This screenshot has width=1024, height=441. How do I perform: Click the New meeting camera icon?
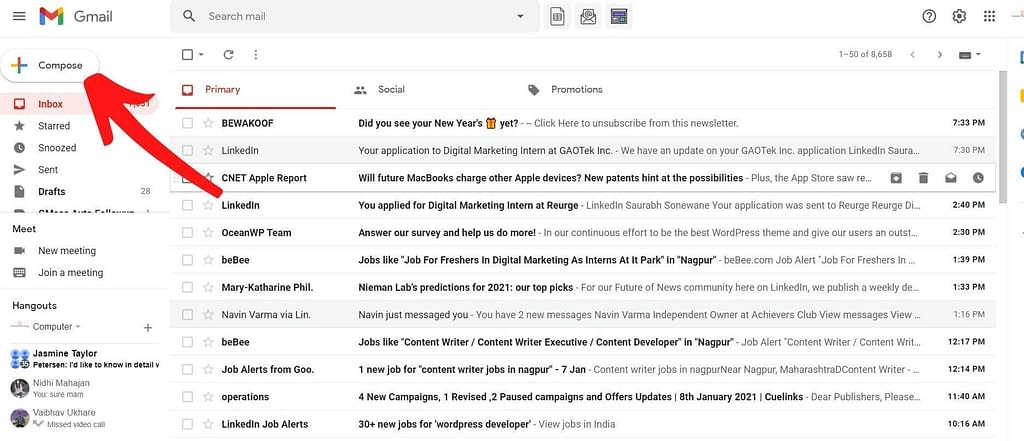pyautogui.click(x=20, y=251)
